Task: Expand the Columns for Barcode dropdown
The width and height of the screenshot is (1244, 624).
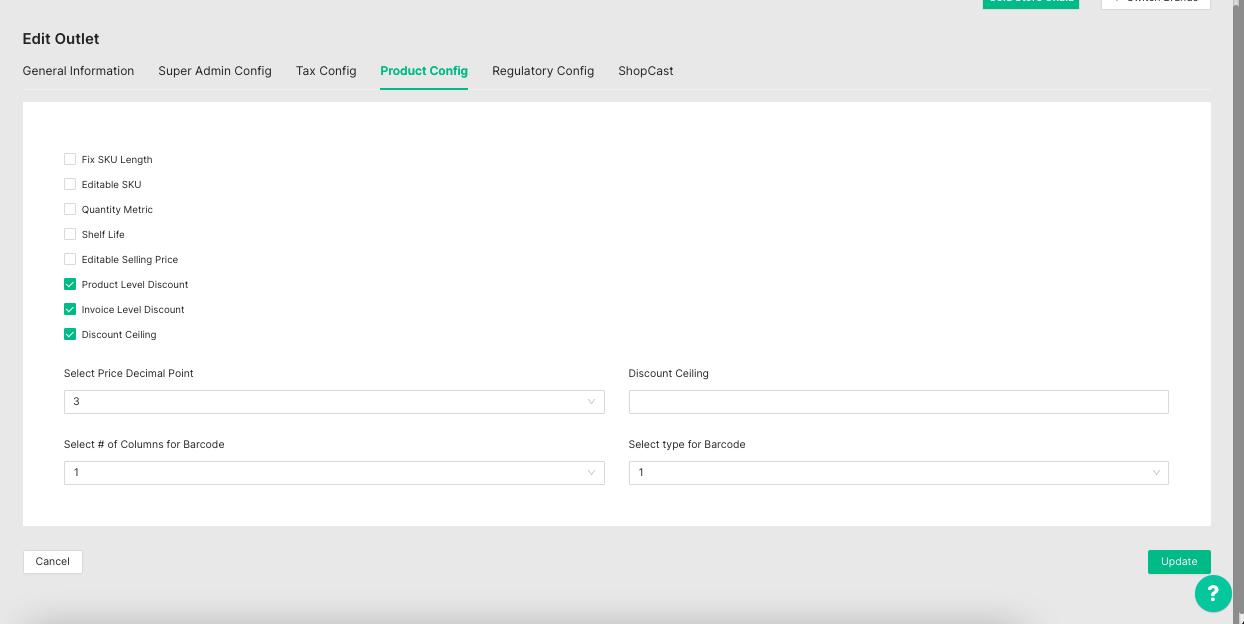Action: click(x=334, y=473)
